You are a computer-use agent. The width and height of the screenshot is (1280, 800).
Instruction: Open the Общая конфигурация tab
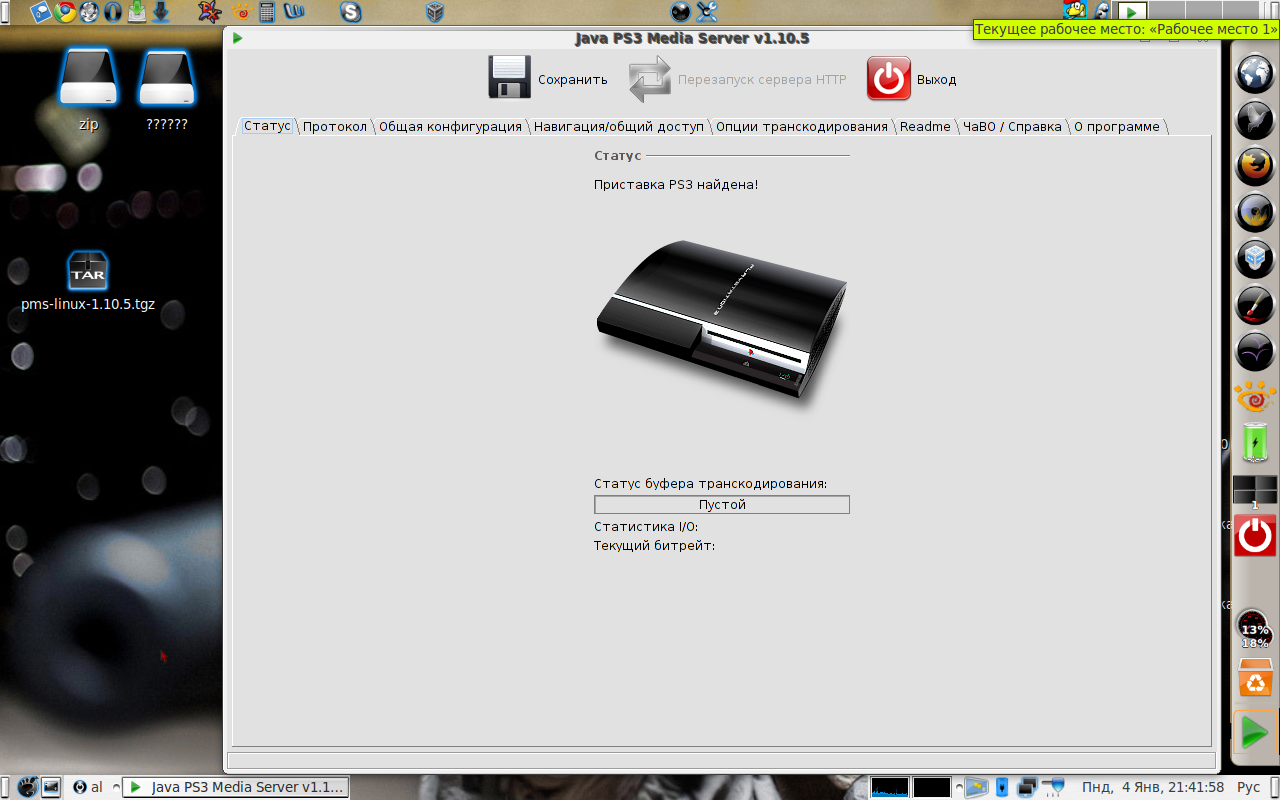[x=450, y=127]
